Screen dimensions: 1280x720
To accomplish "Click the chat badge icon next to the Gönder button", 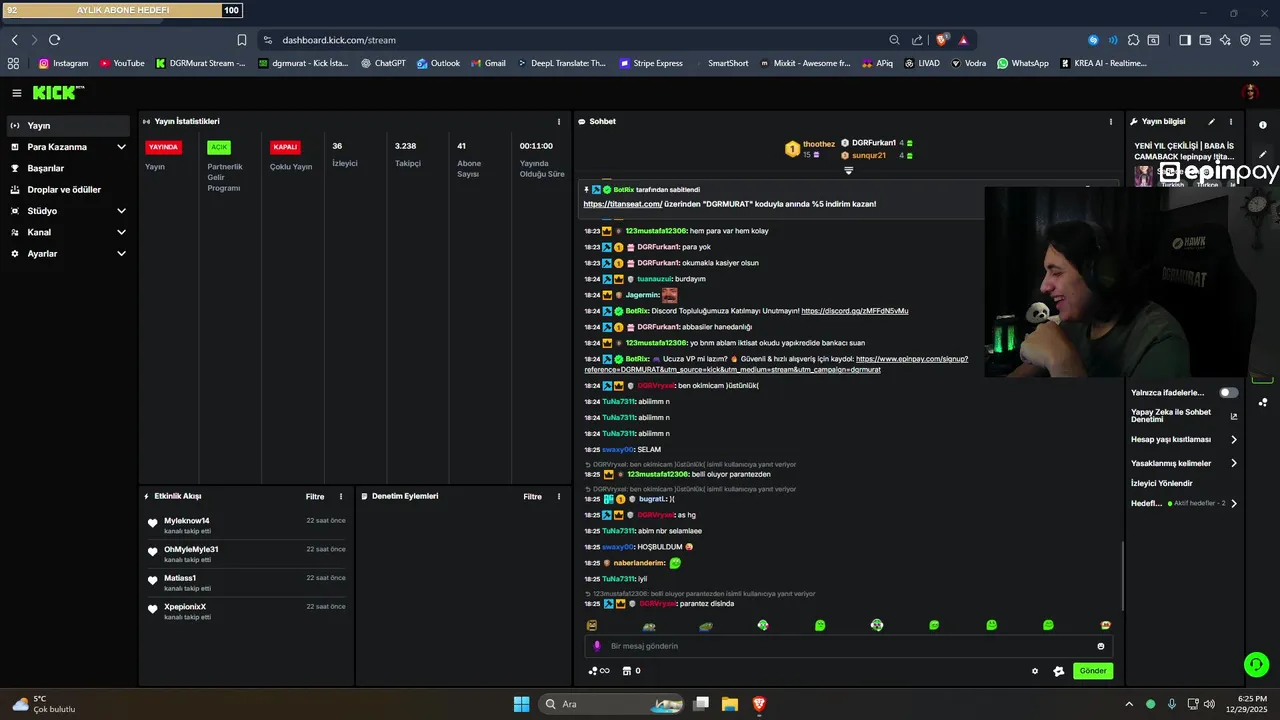I will pyautogui.click(x=1059, y=671).
